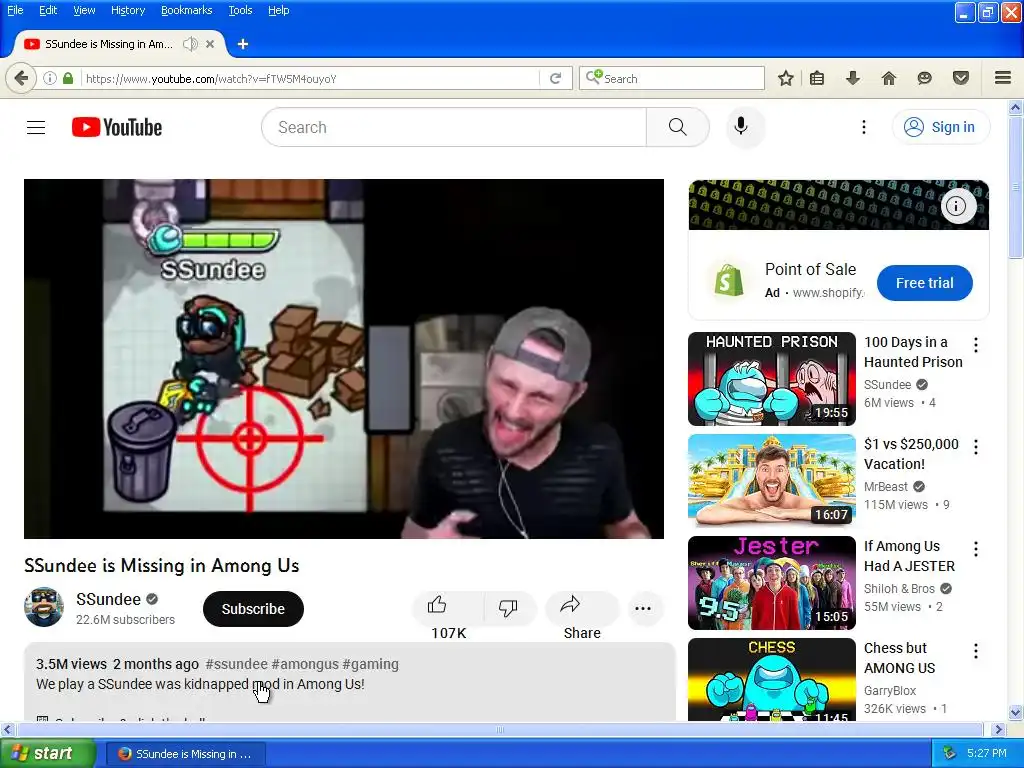This screenshot has width=1024, height=768.
Task: Click the YouTube search magnifier button
Action: (677, 127)
